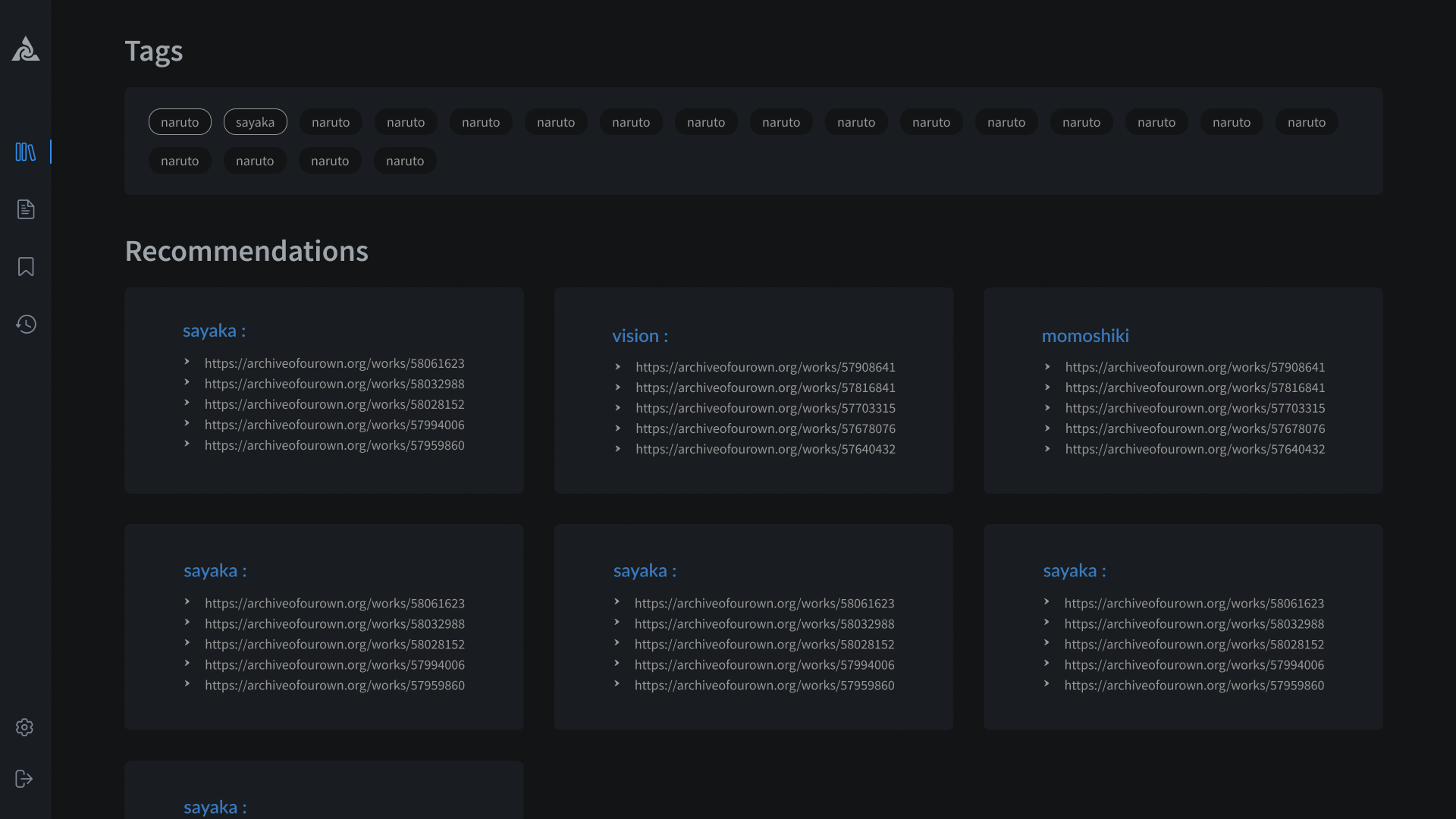Toggle the outlined selected naruto tag
The width and height of the screenshot is (1456, 819).
coord(180,122)
